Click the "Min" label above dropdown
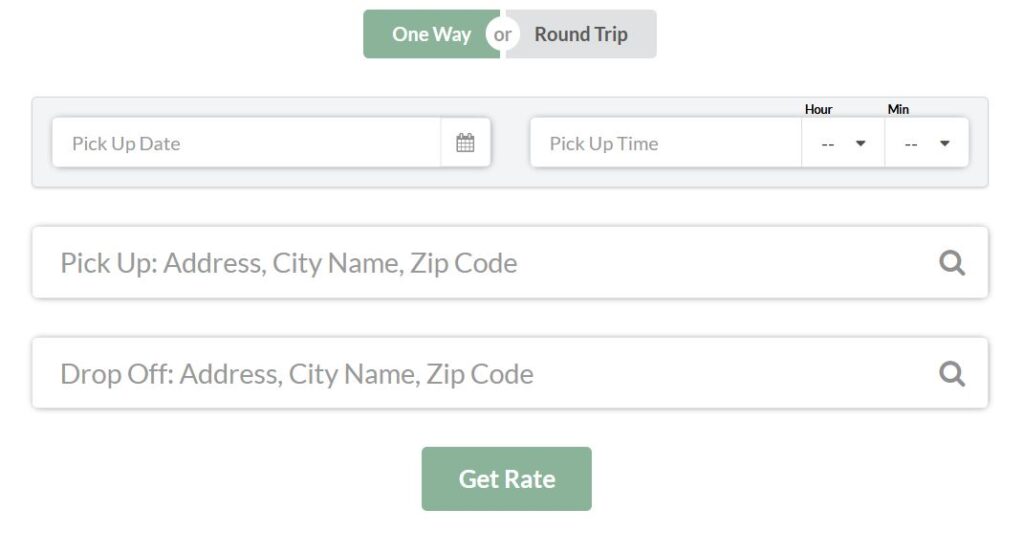This screenshot has height=554, width=1024. [x=898, y=109]
